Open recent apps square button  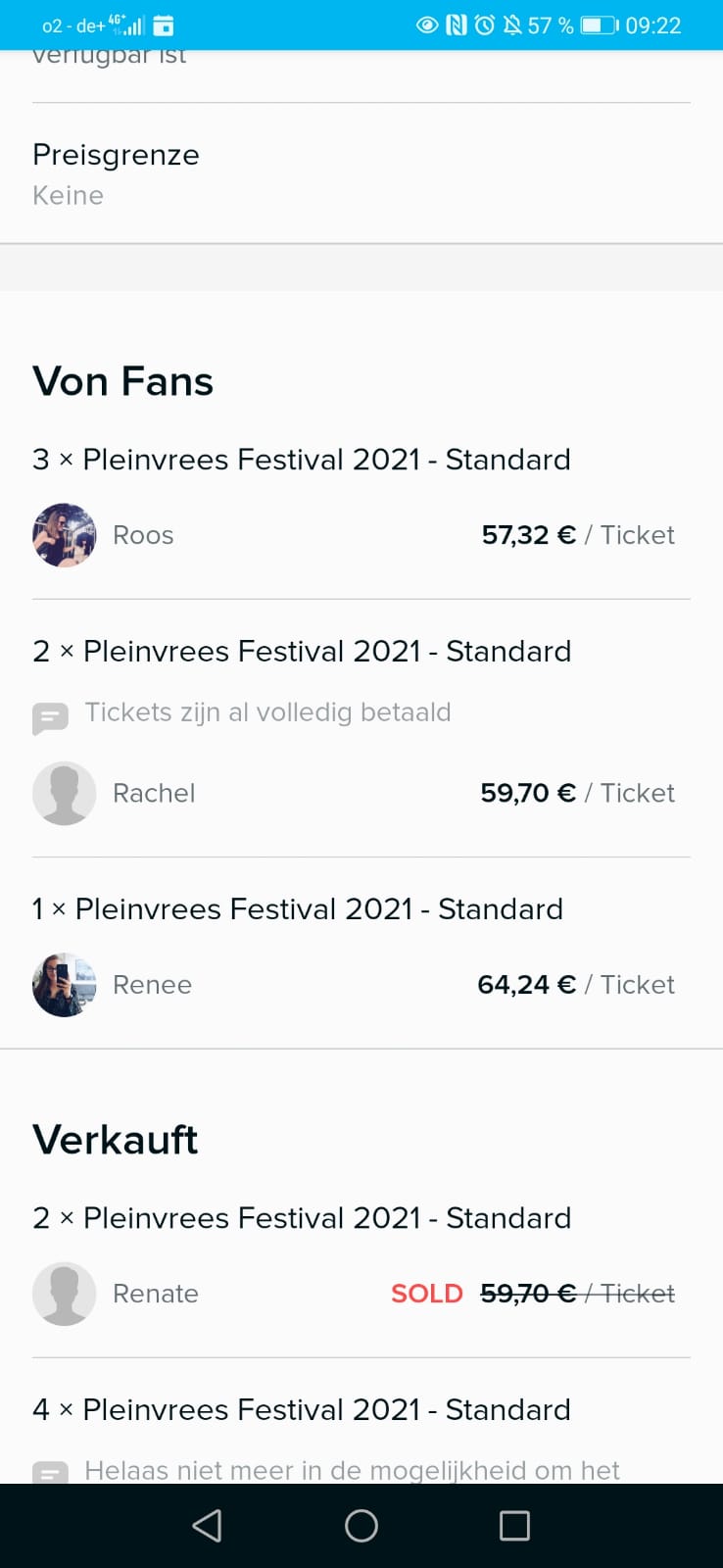[514, 1526]
